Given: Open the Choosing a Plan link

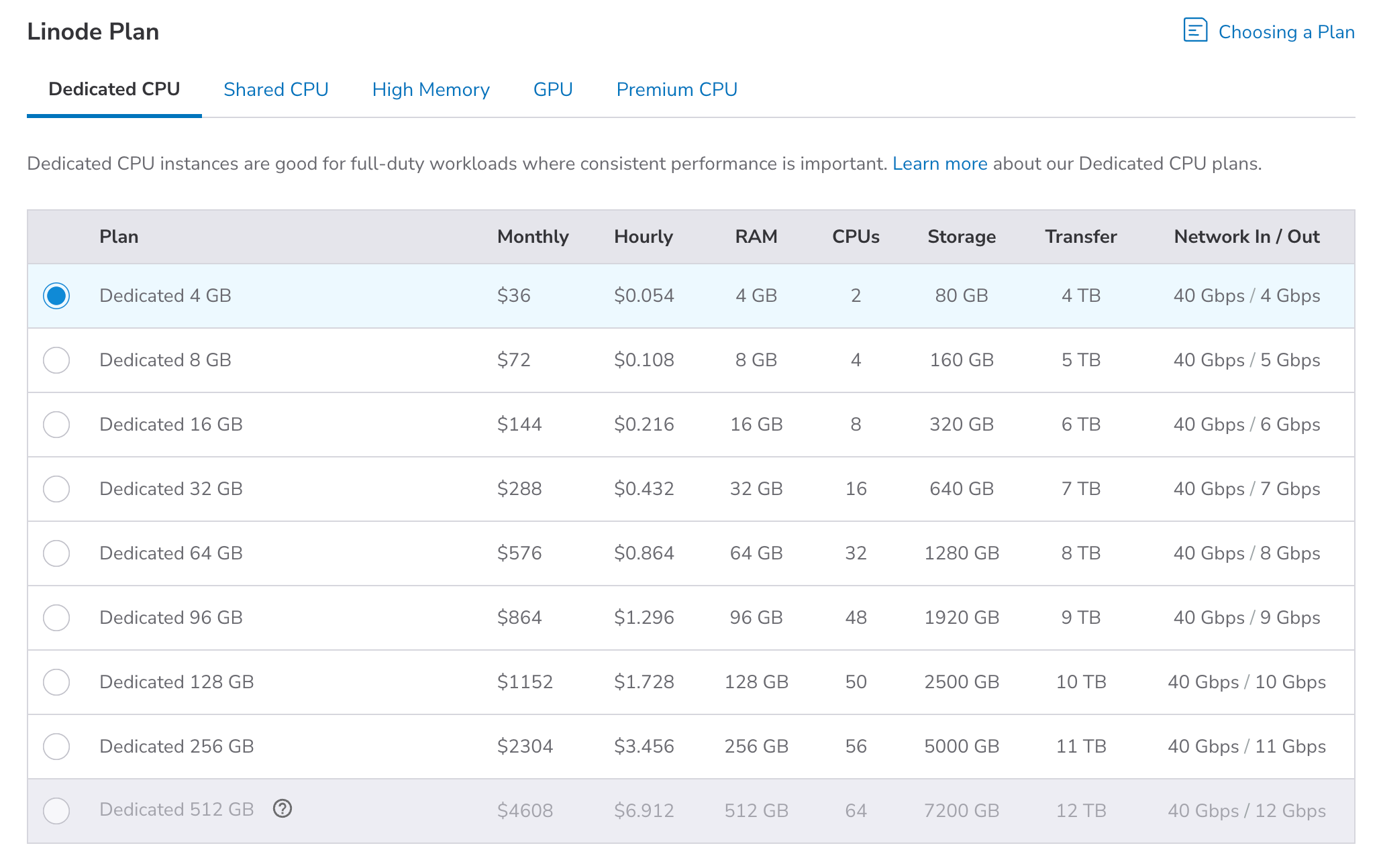Looking at the screenshot, I should click(1286, 32).
